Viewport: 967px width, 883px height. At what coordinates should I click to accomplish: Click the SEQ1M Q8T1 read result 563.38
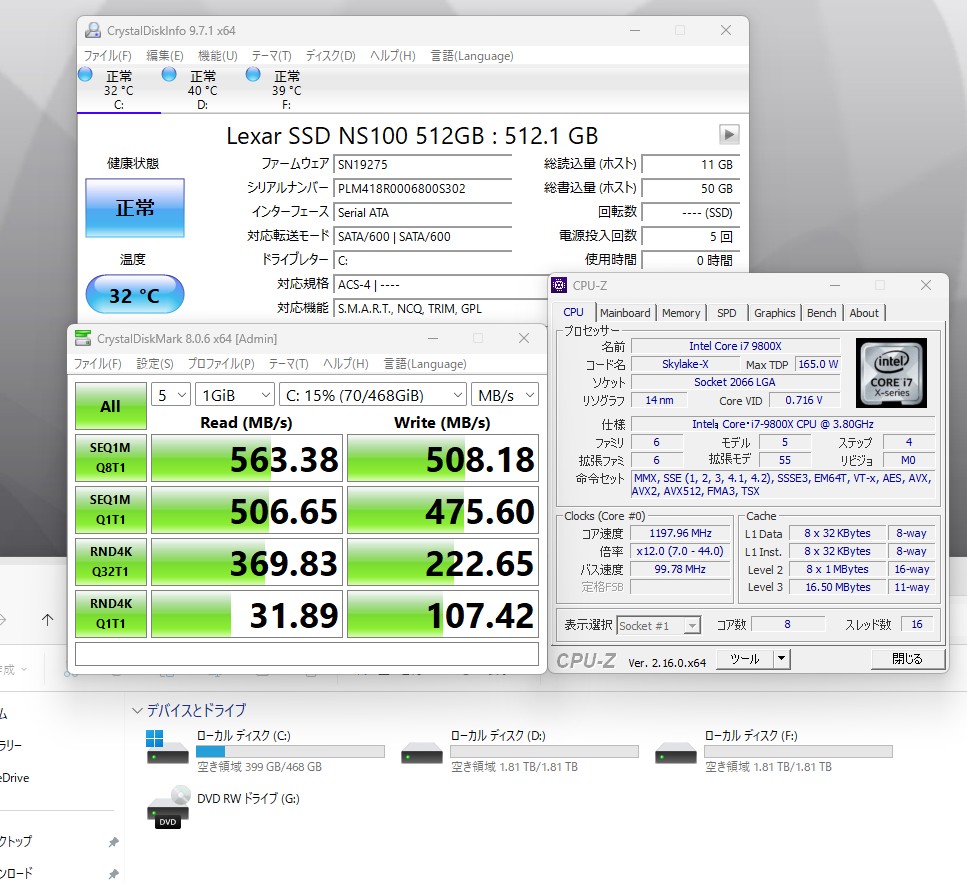(x=247, y=458)
